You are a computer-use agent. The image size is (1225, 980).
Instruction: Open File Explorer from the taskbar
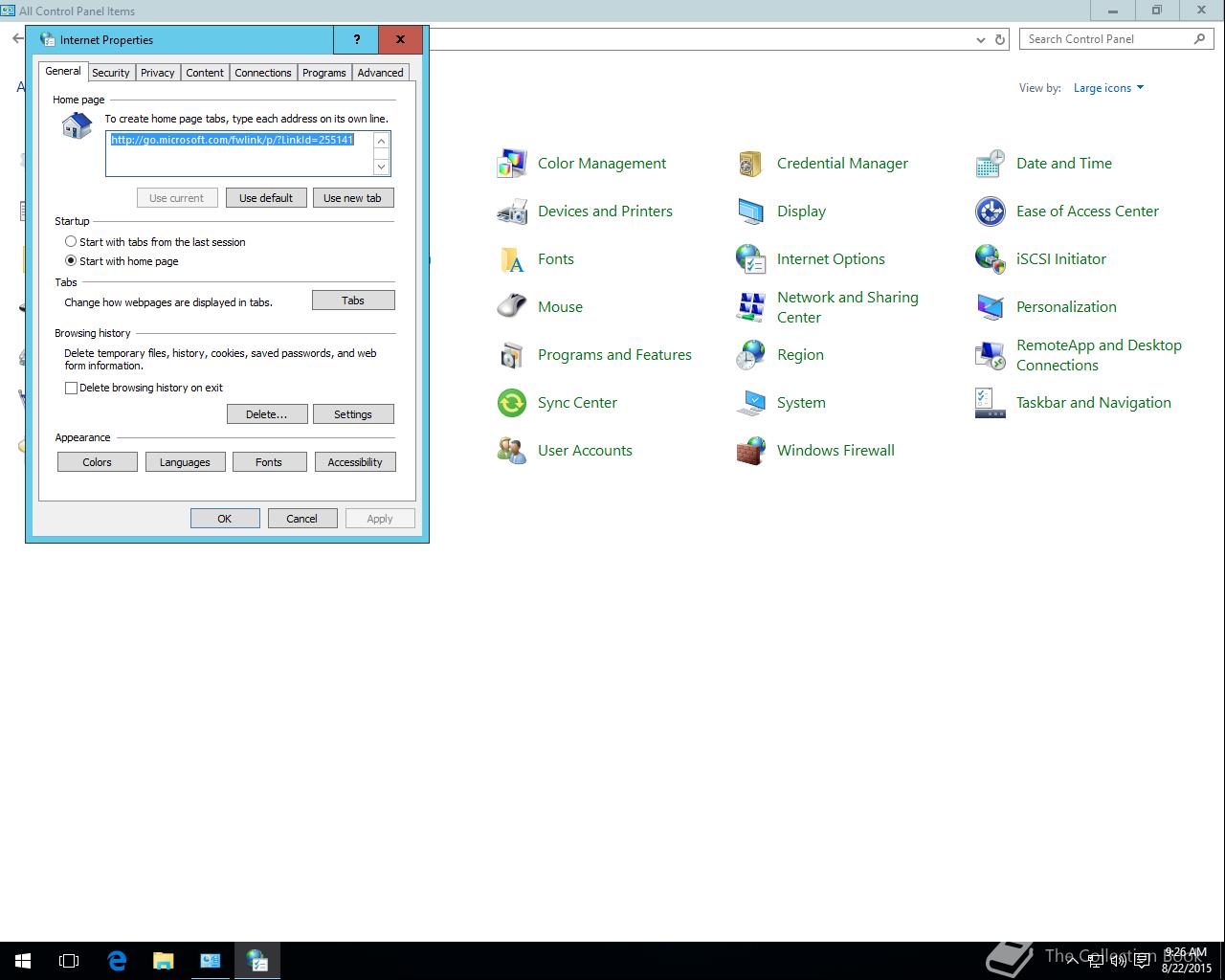pos(163,961)
